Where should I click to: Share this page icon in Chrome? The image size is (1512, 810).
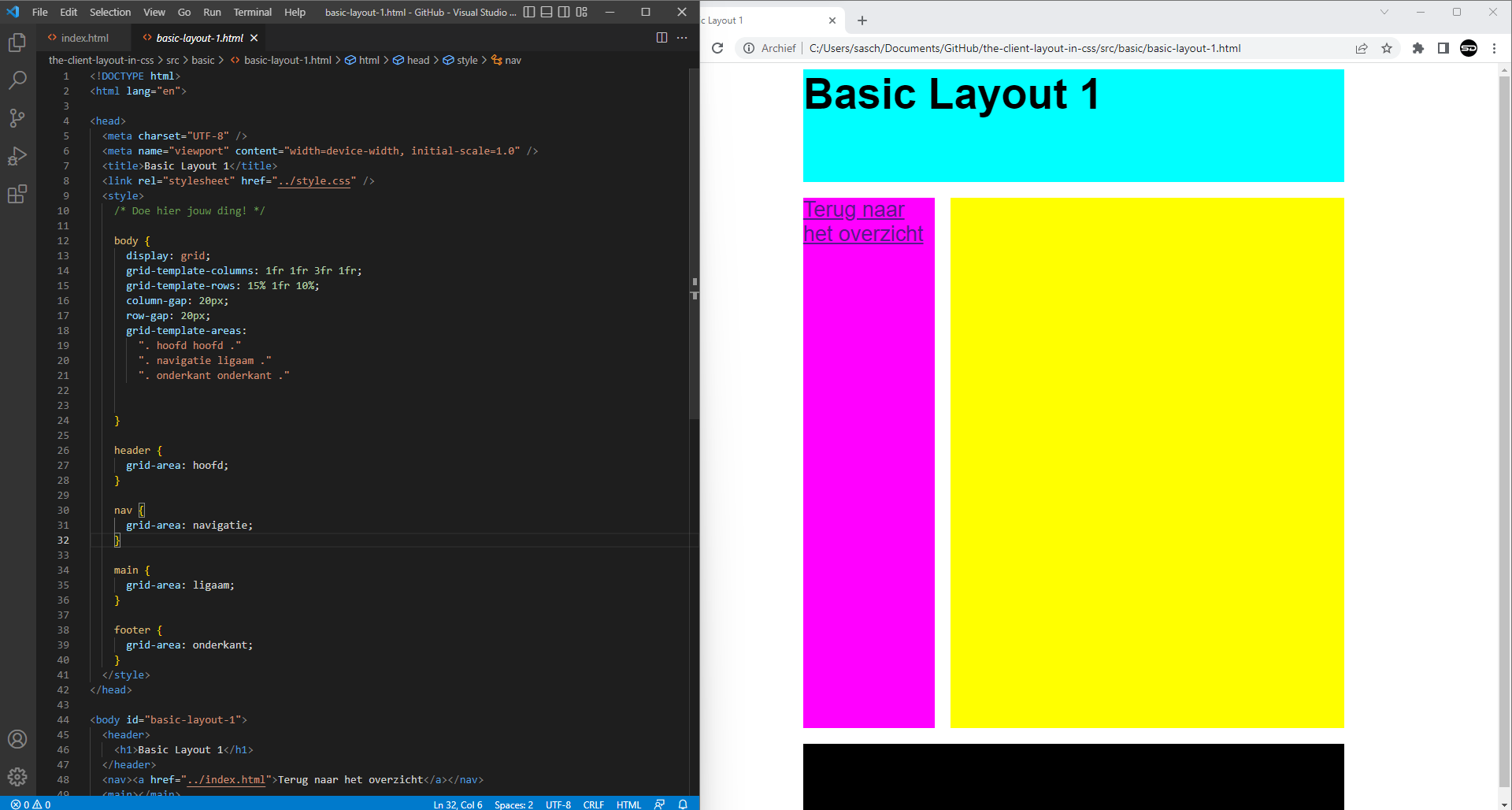pyautogui.click(x=1362, y=48)
